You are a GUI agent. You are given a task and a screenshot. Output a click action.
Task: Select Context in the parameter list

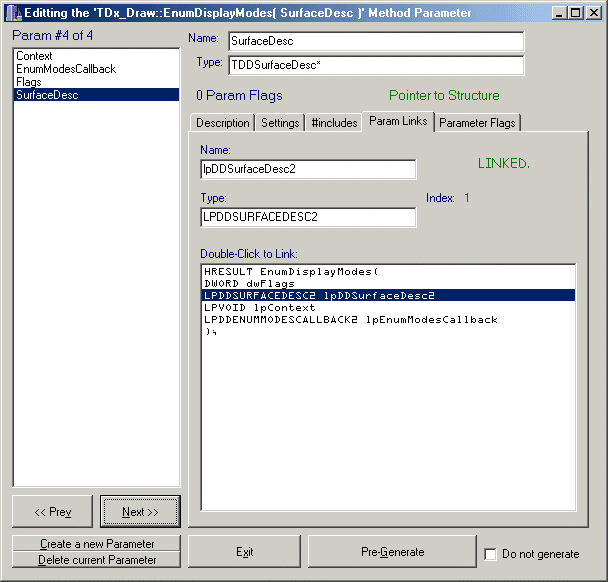pos(34,57)
